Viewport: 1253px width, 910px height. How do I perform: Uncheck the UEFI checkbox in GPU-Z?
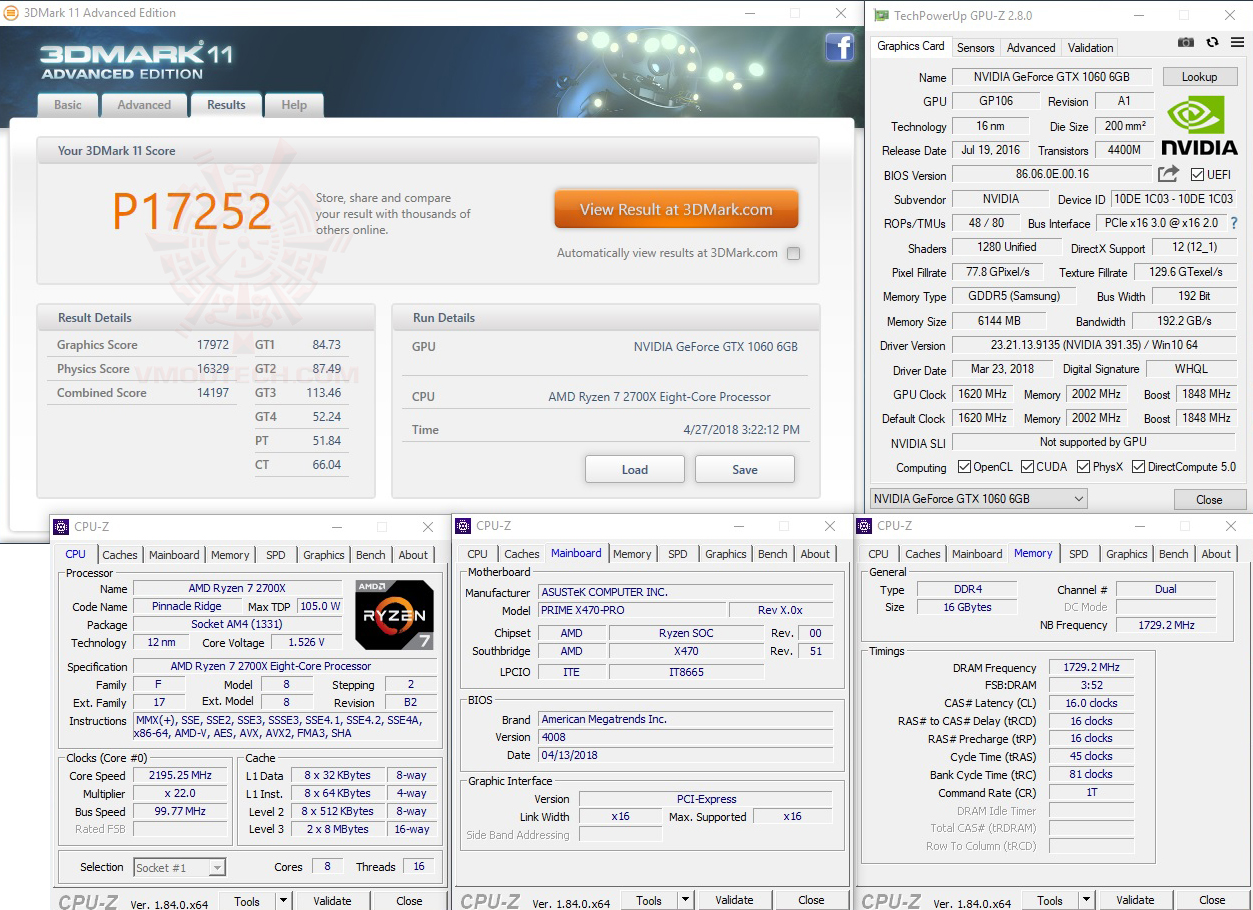(1197, 174)
